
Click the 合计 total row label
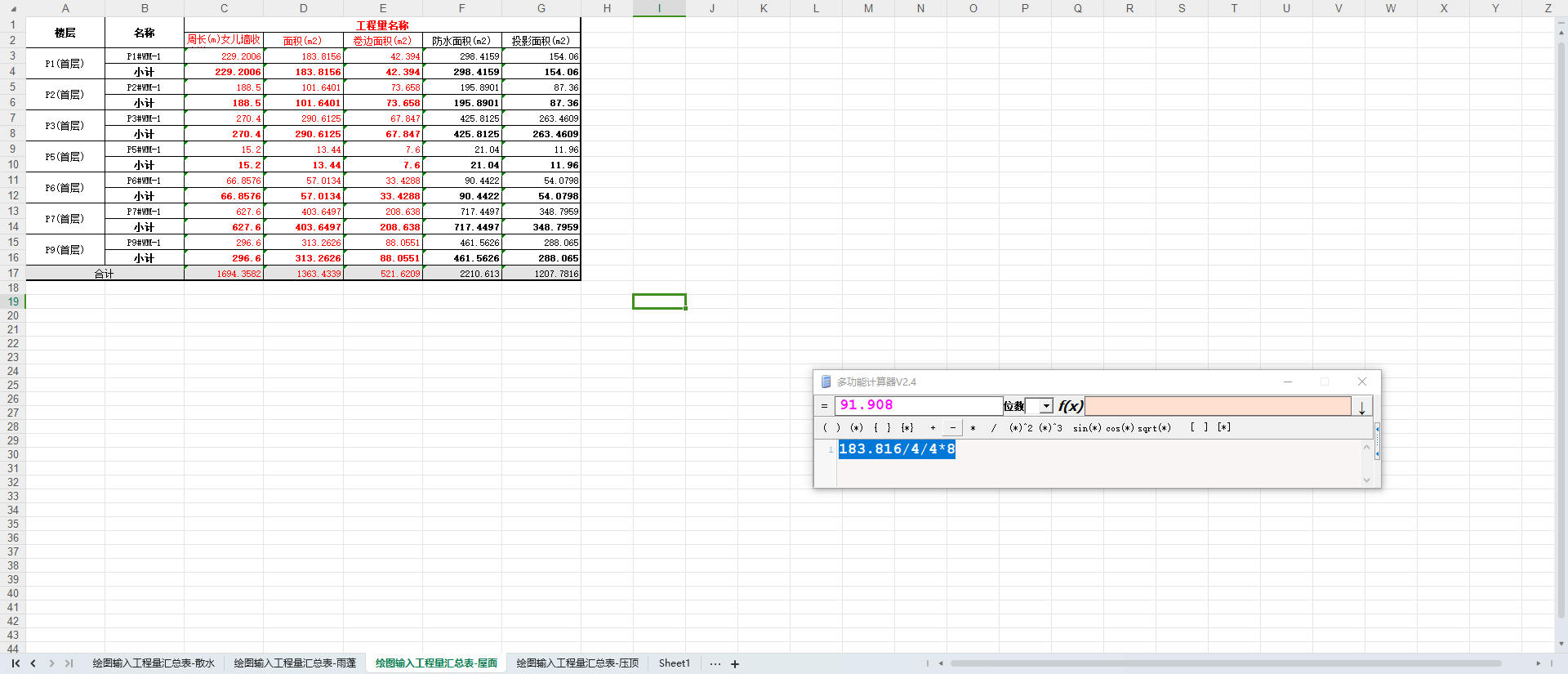(105, 274)
